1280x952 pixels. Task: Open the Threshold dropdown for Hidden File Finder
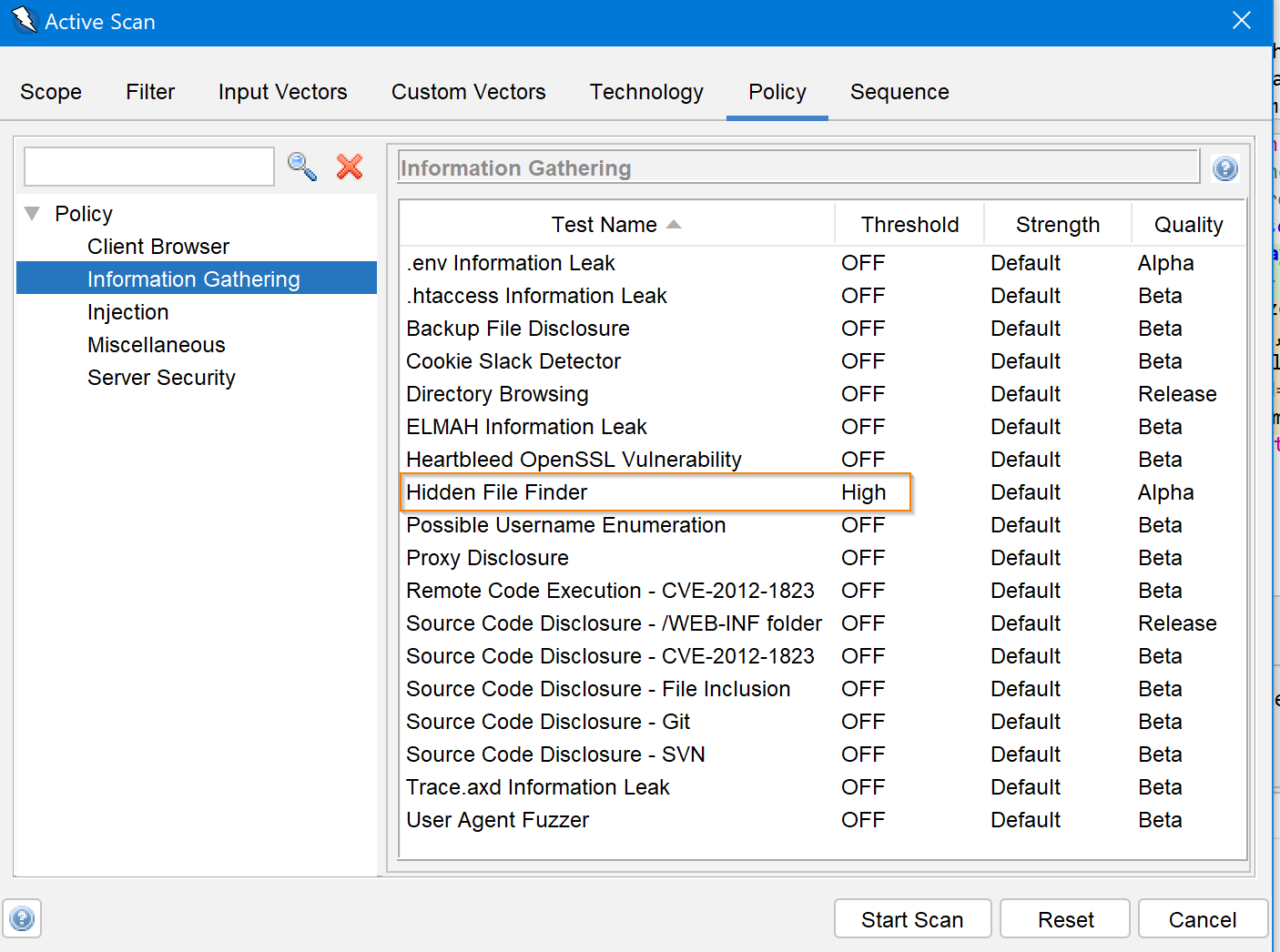[861, 491]
